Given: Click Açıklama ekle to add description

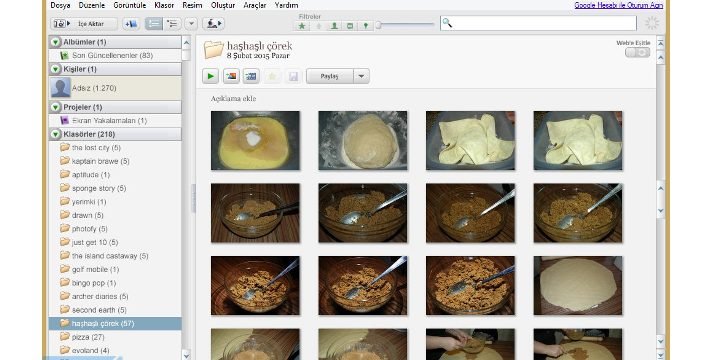Looking at the screenshot, I should click(233, 99).
